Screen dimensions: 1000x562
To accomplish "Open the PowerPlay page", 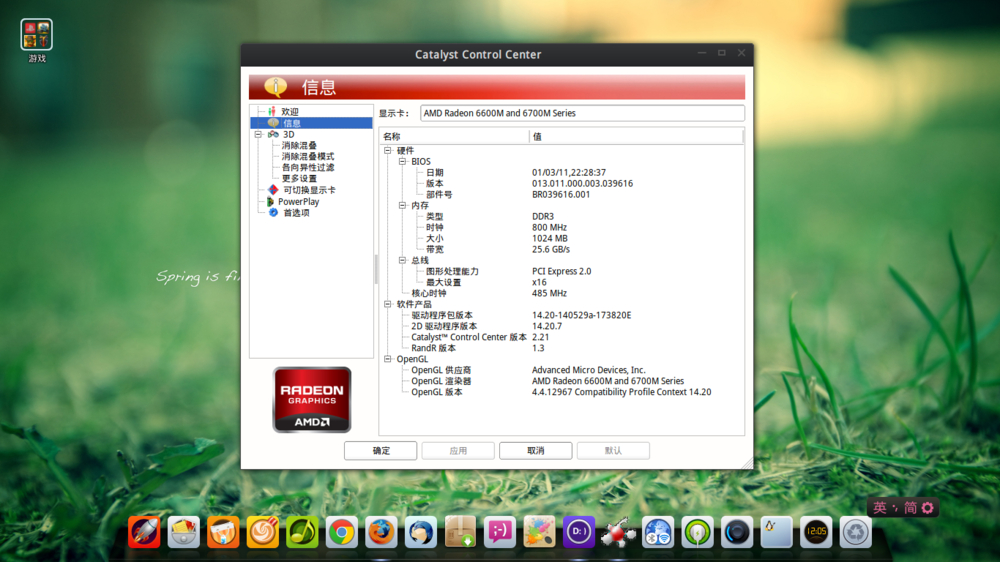I will [x=298, y=202].
